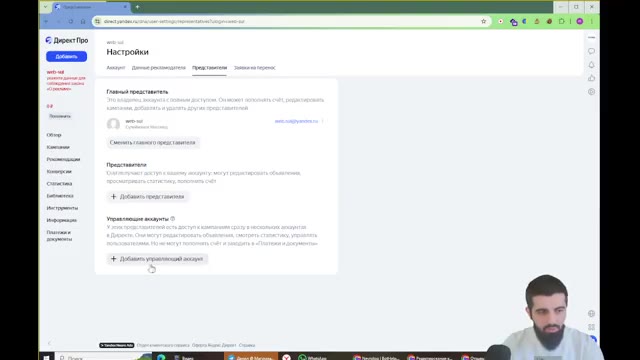Open Обзор in the sidebar
The height and width of the screenshot is (360, 640).
tap(54, 135)
